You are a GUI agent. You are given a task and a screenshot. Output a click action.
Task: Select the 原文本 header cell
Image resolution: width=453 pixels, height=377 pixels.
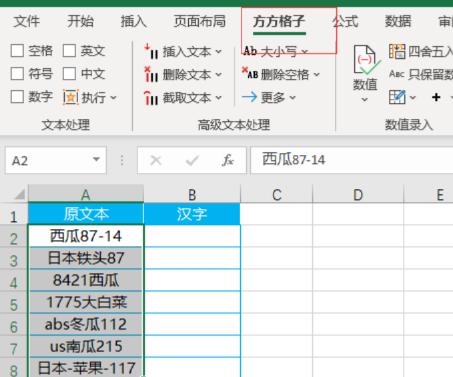pos(86,214)
